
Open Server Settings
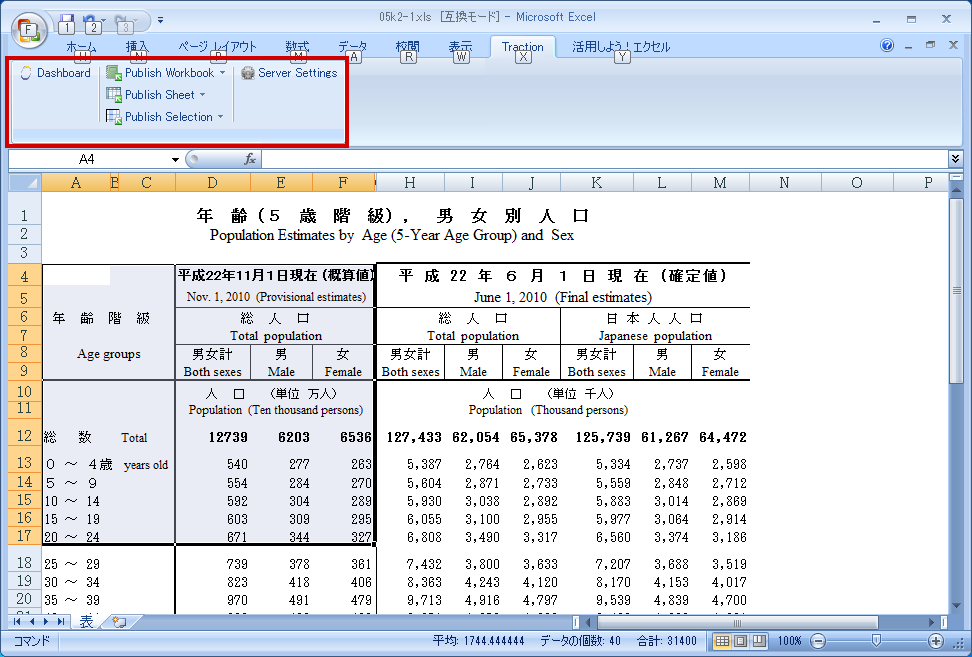point(289,73)
